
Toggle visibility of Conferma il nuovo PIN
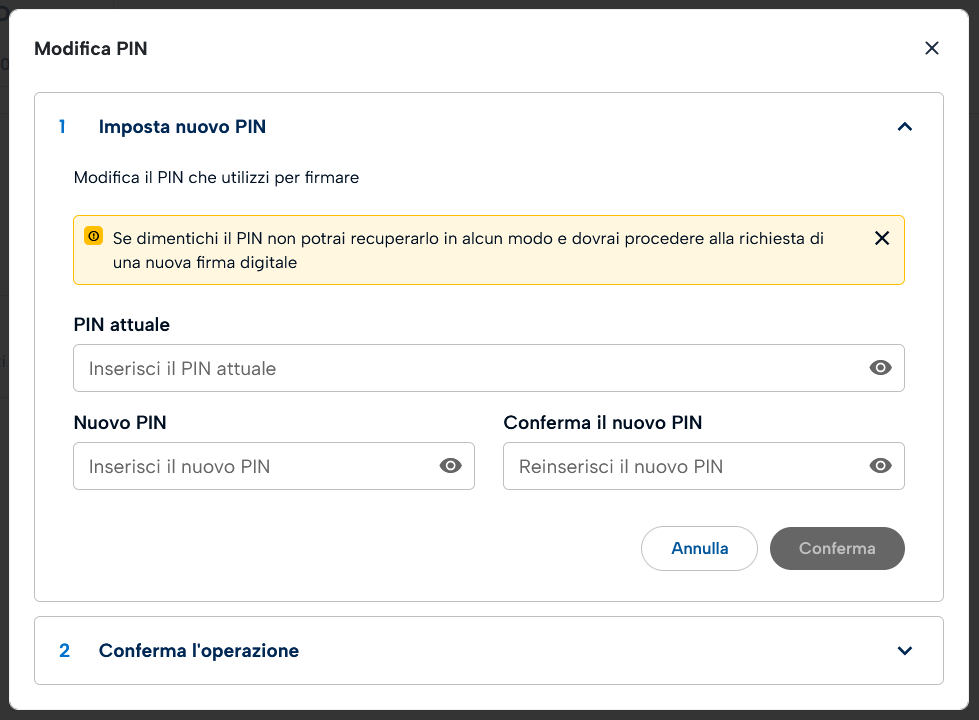[x=880, y=466]
